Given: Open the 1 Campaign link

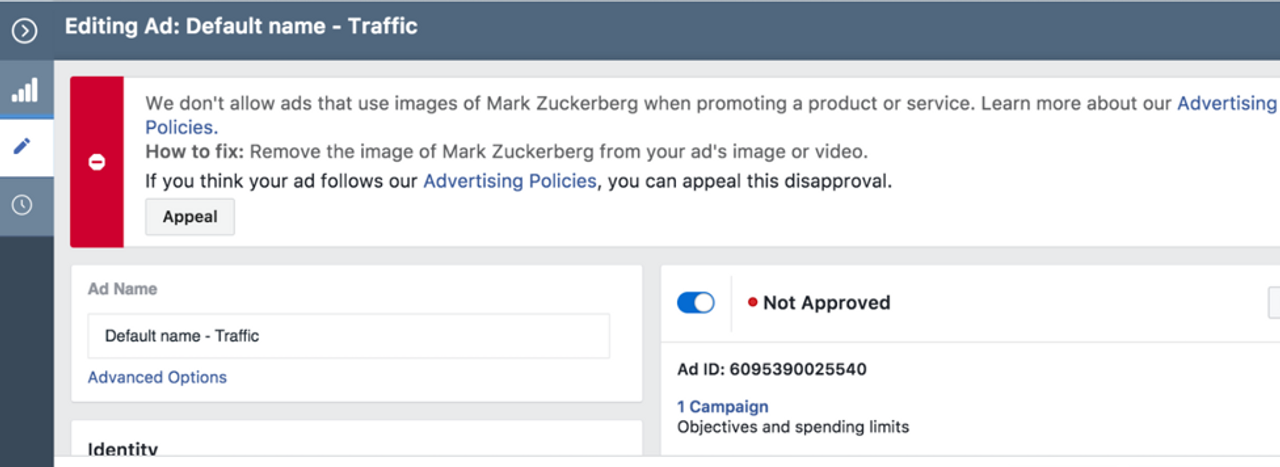Looking at the screenshot, I should 722,406.
